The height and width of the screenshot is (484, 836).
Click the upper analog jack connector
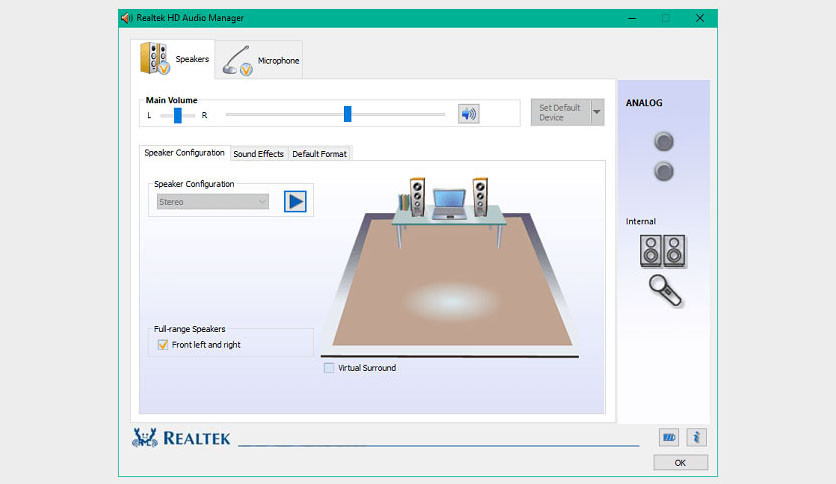coord(663,142)
